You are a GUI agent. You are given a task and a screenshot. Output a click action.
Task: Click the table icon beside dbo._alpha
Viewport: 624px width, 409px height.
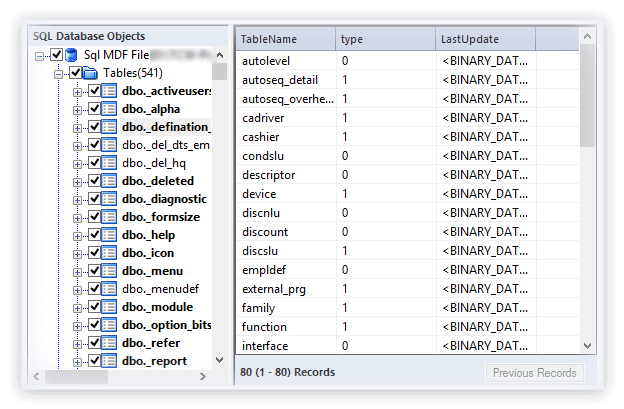pyautogui.click(x=110, y=110)
